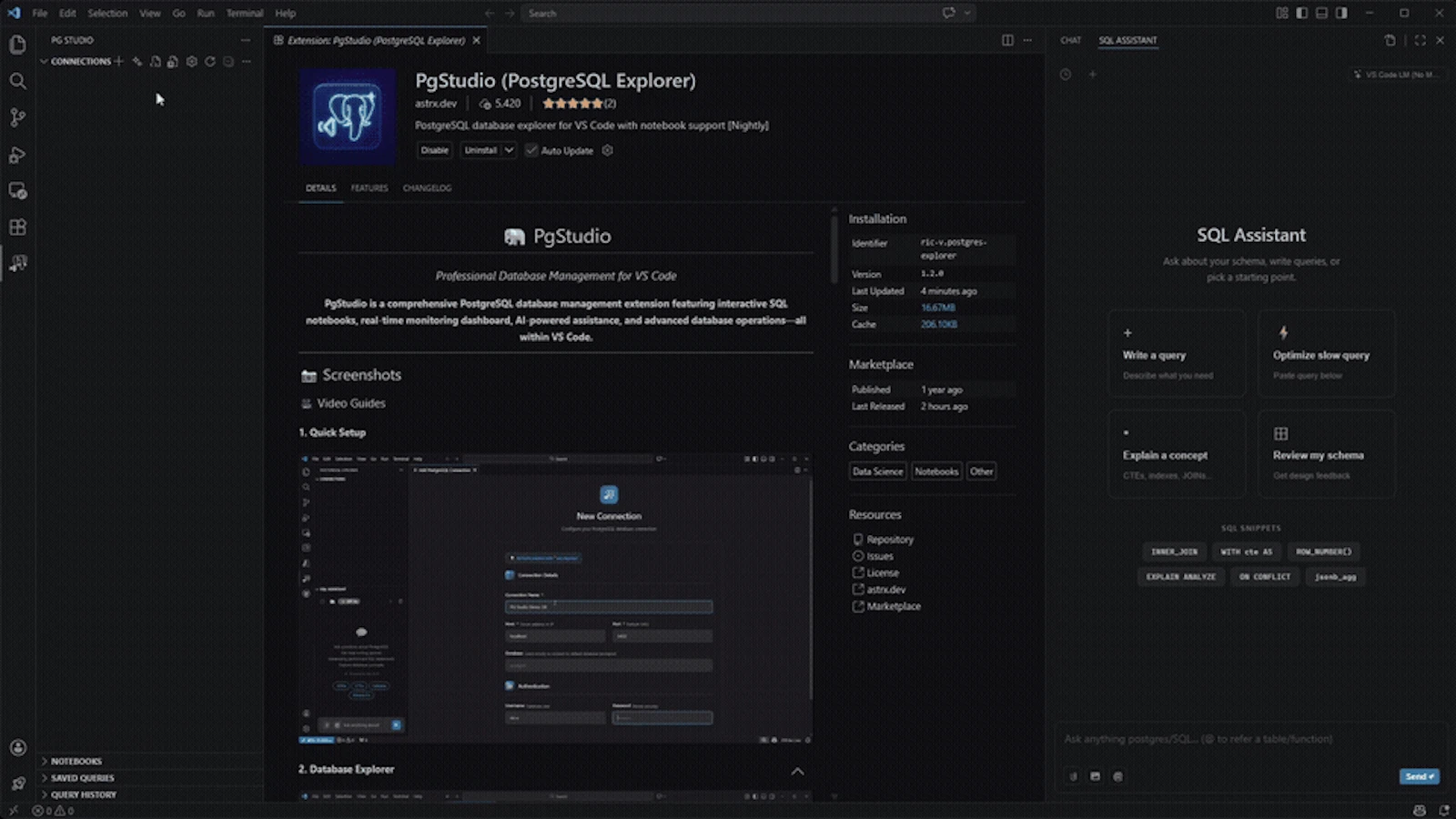Split the editor to the right
The image size is (1456, 819).
(x=1007, y=40)
